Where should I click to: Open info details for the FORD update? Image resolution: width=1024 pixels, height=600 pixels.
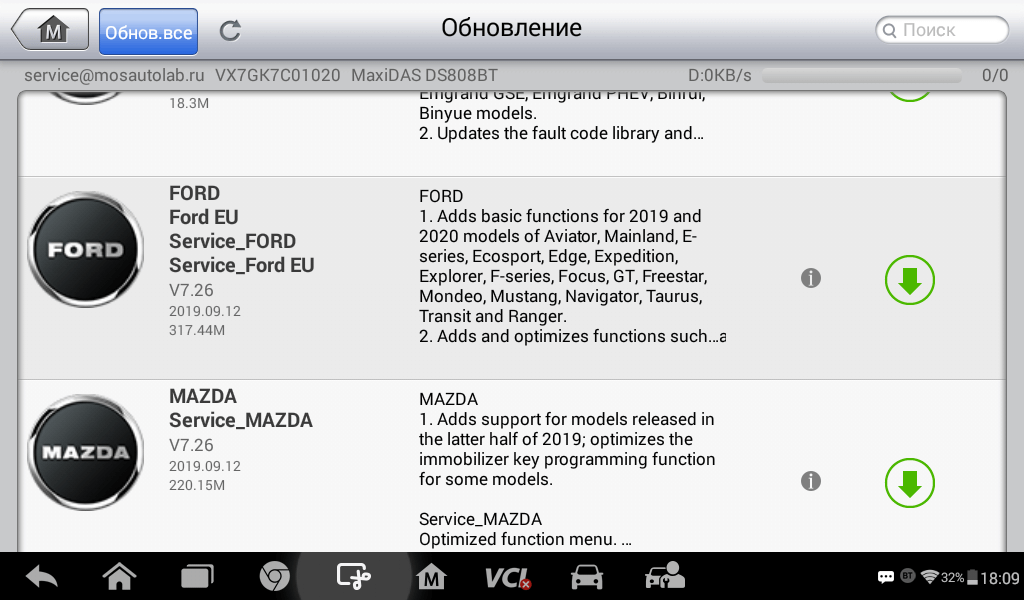(x=810, y=278)
